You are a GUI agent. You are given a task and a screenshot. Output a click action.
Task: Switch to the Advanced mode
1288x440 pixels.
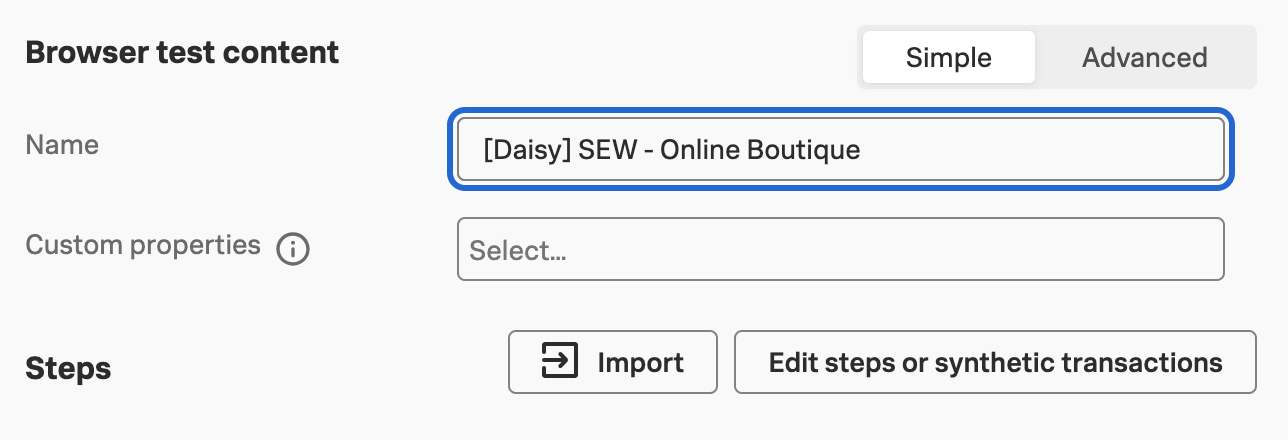coord(1144,58)
